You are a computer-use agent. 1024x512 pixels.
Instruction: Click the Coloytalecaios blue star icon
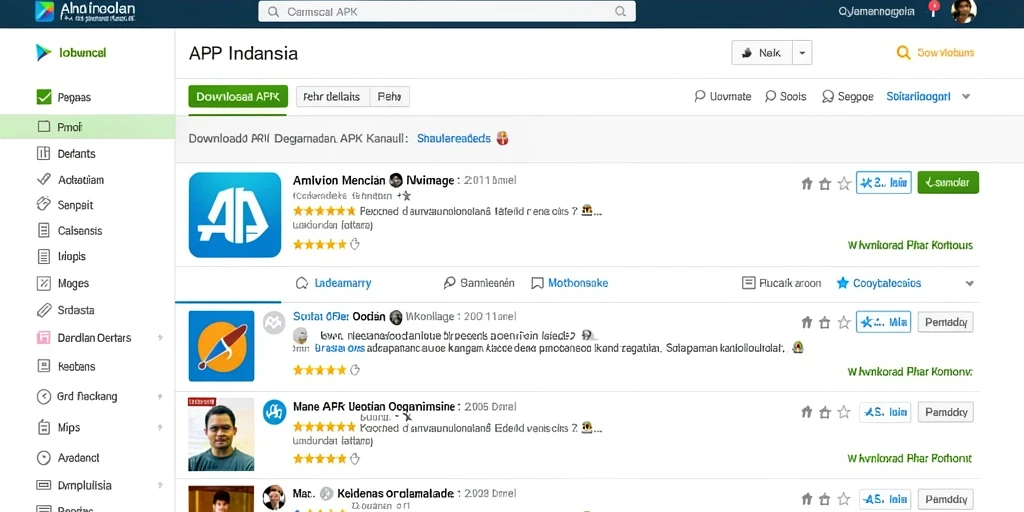coord(842,283)
